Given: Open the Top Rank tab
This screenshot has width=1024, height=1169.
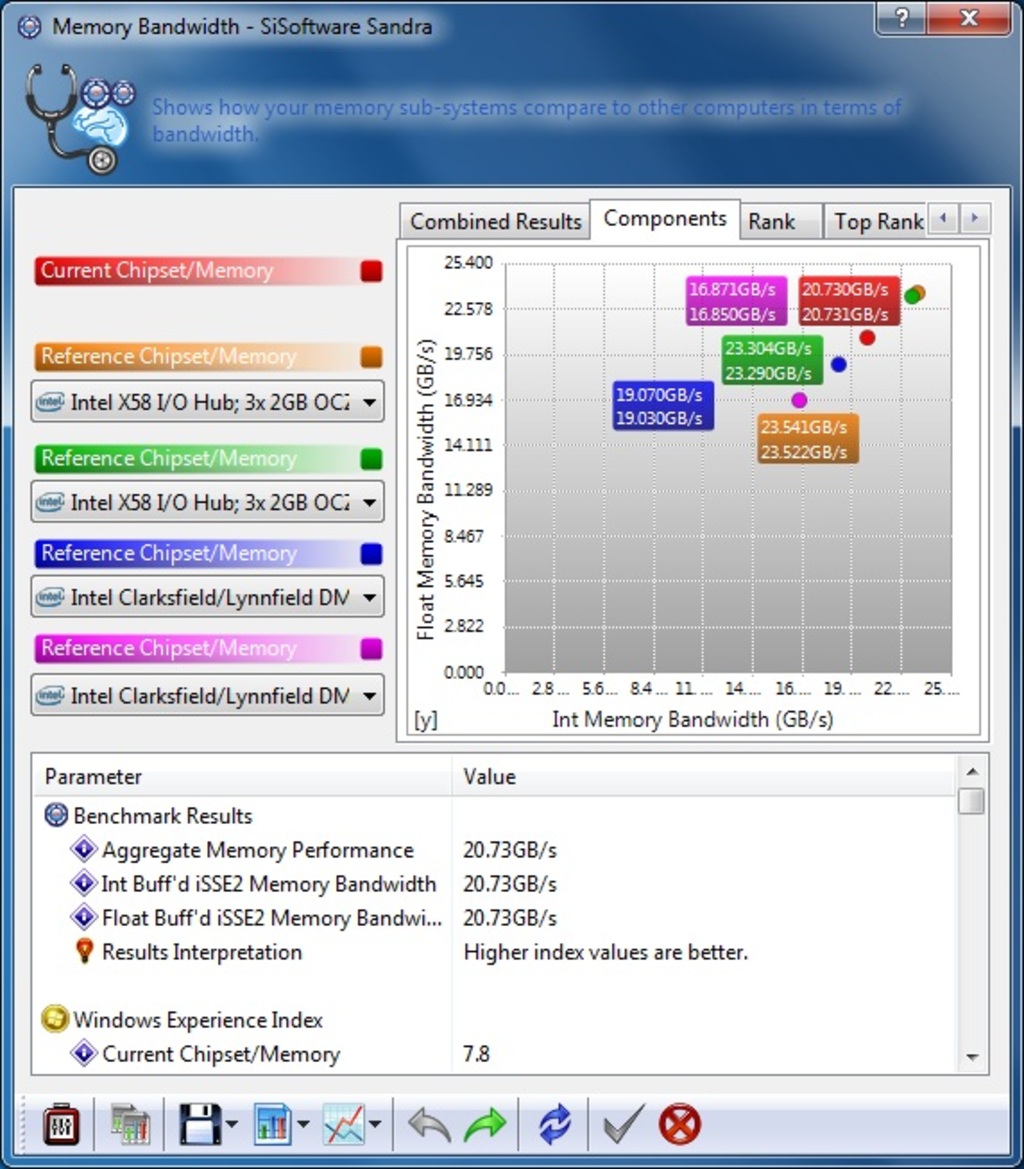Looking at the screenshot, I should (x=878, y=221).
